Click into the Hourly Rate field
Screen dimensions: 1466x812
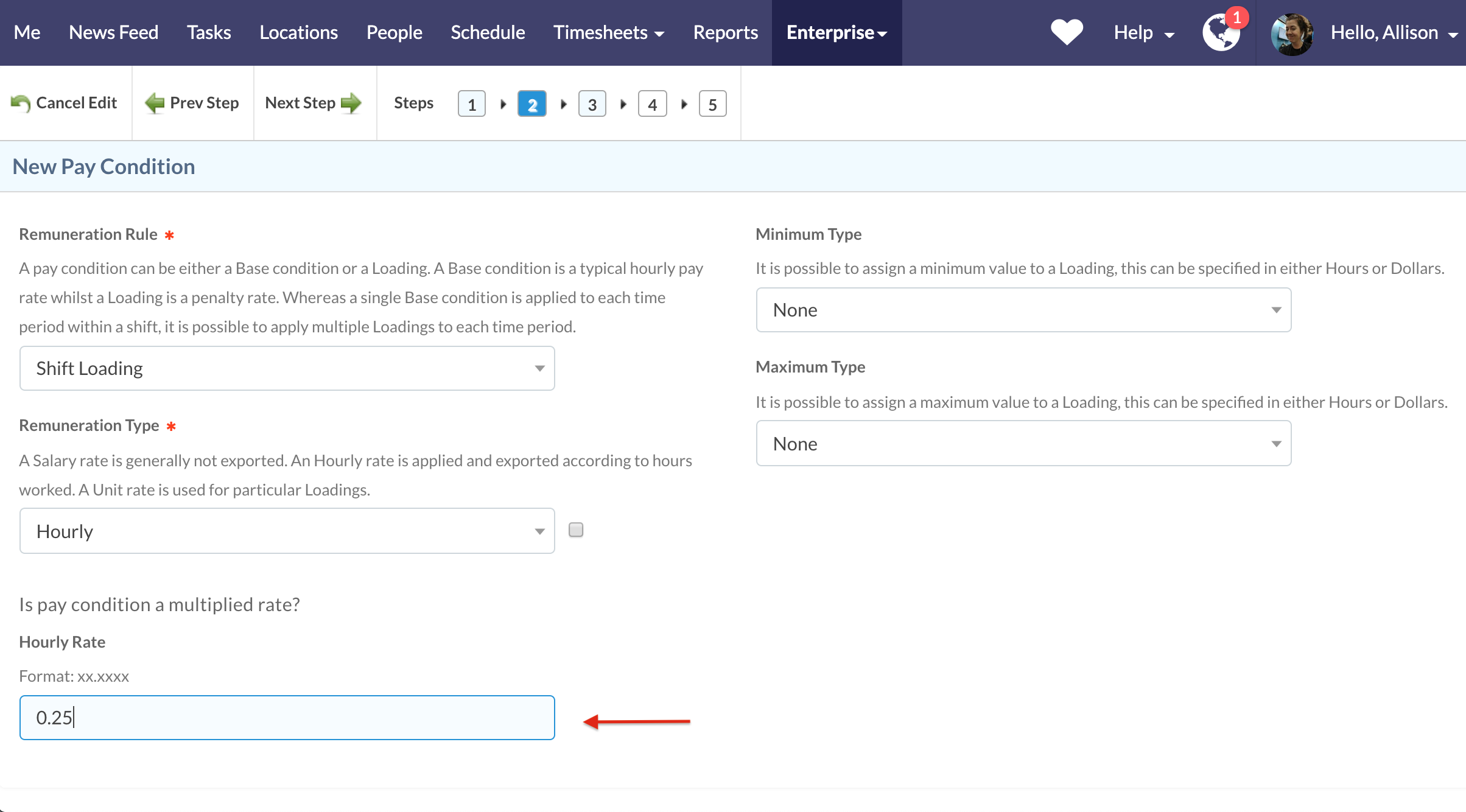point(287,717)
